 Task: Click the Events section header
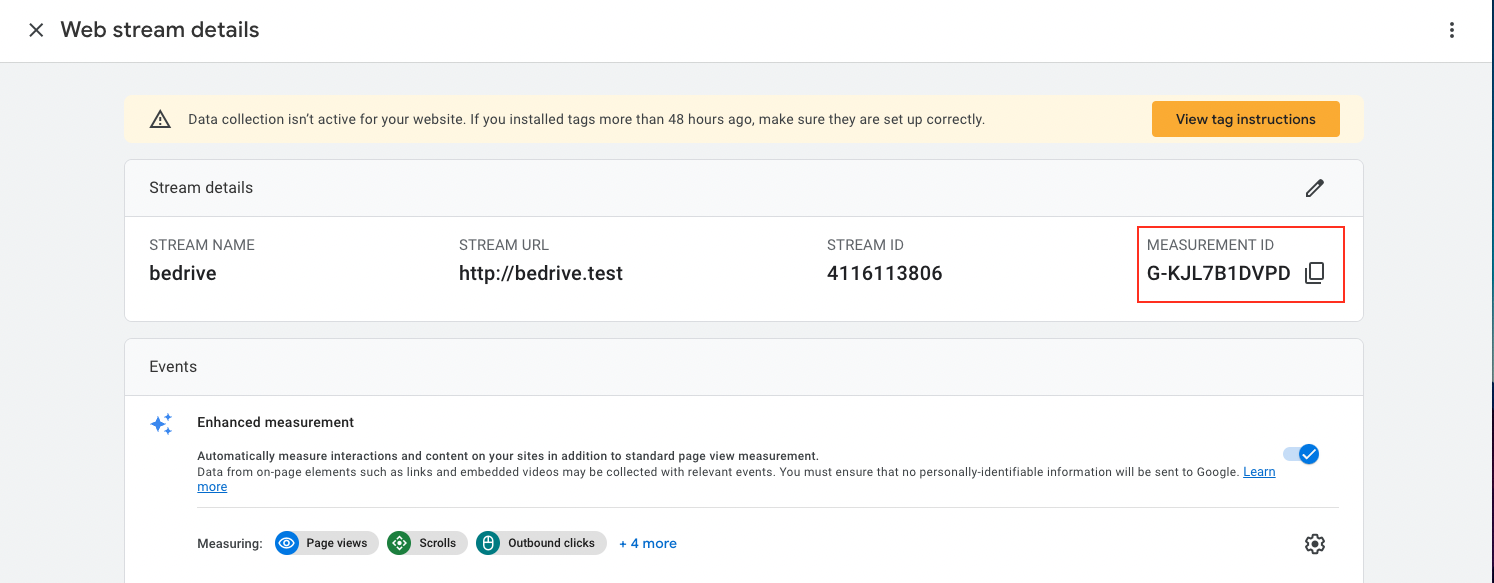173,367
